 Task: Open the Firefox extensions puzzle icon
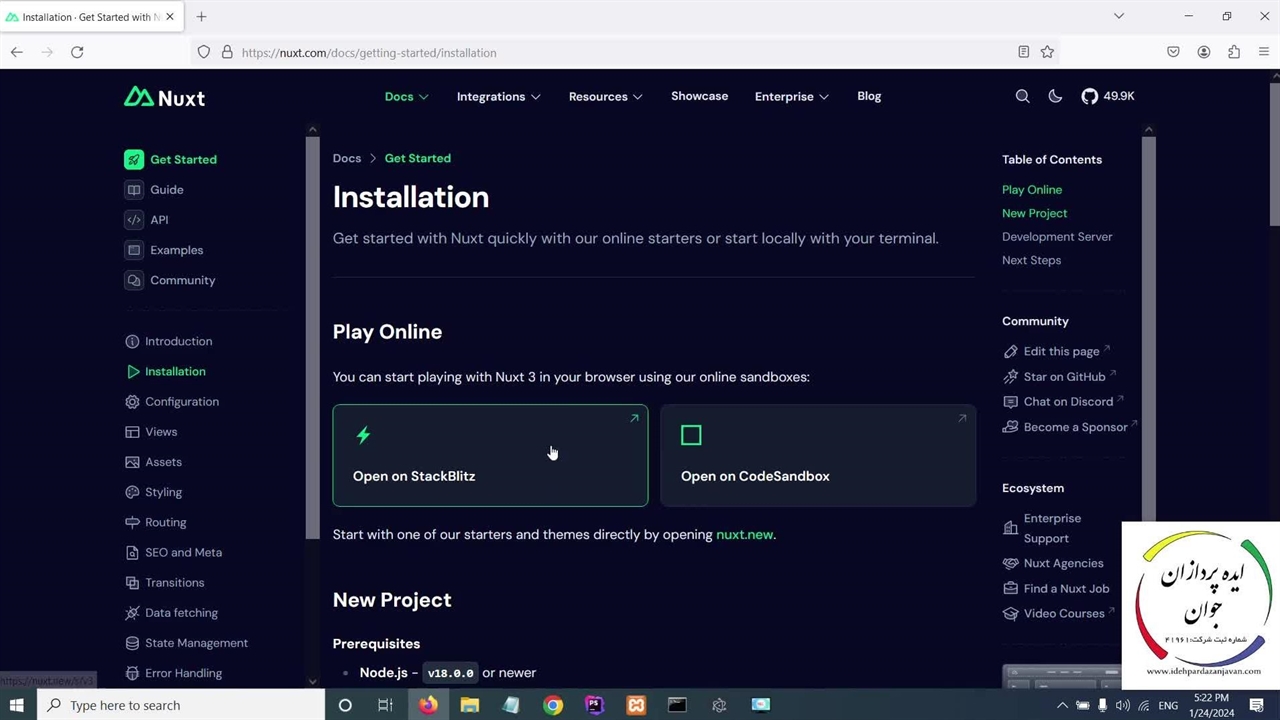[1234, 52]
